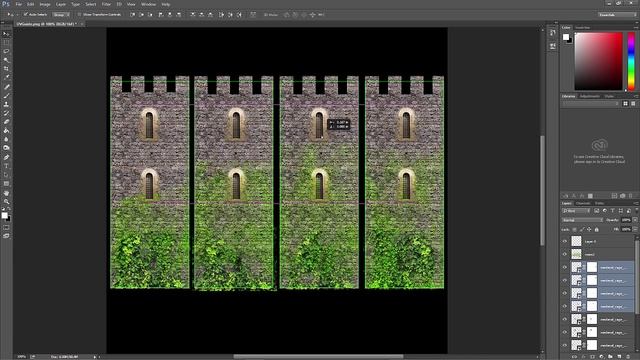Viewport: 640px width, 360px height.
Task: Click the rainbow hue slider
Action: (x=631, y=61)
